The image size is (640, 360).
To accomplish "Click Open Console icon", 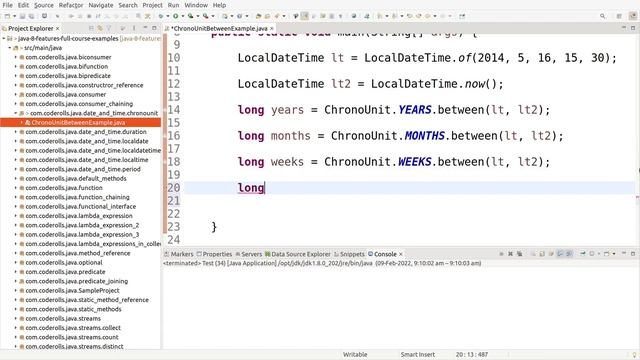I will coord(607,254).
